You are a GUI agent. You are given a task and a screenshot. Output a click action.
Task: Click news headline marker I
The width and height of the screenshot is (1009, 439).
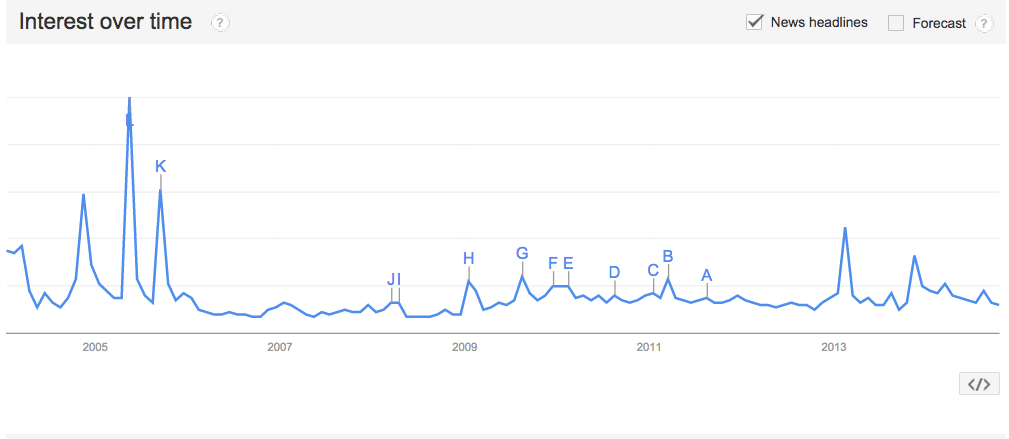(398, 279)
